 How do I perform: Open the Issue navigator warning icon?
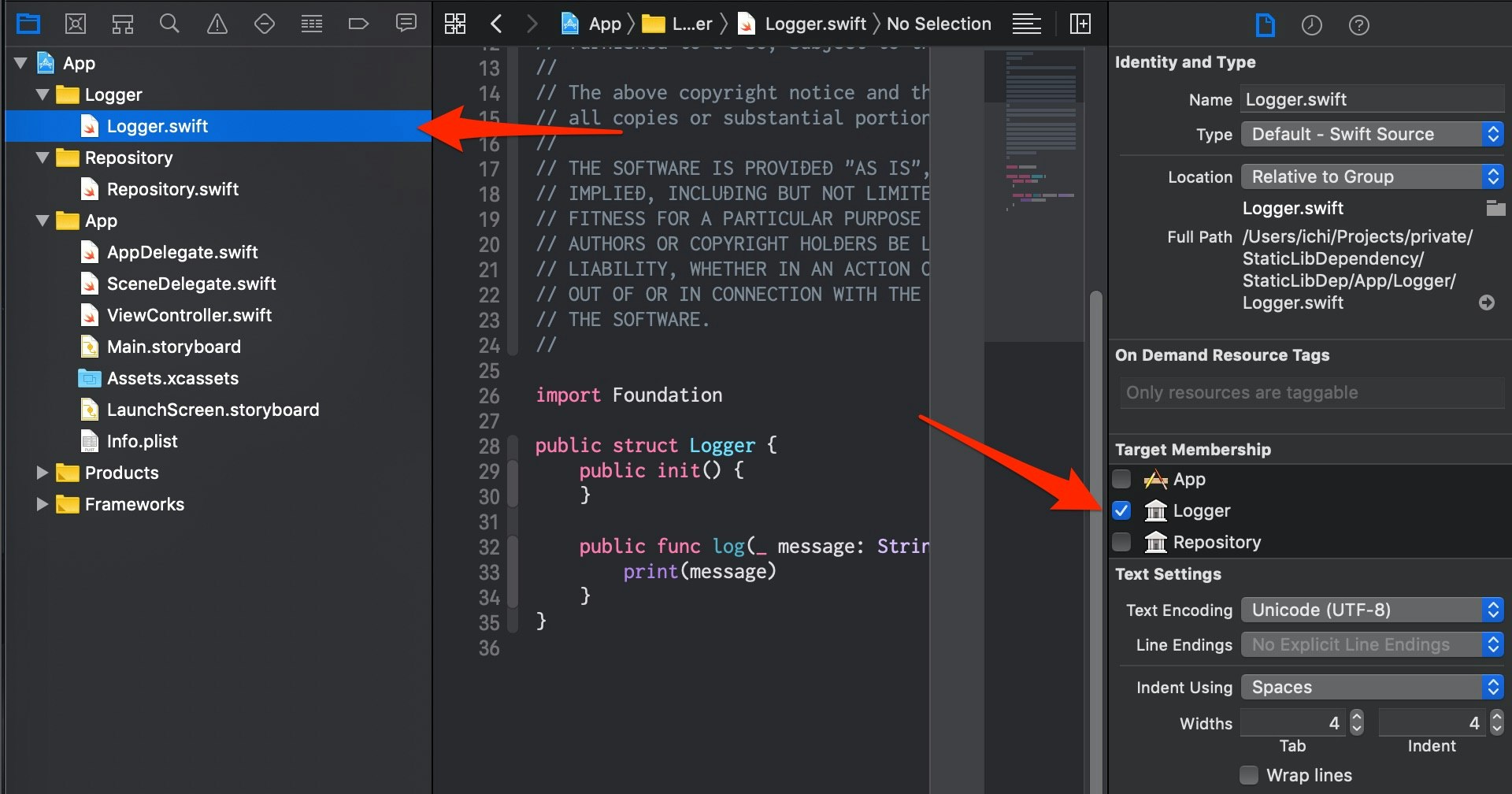pos(217,24)
